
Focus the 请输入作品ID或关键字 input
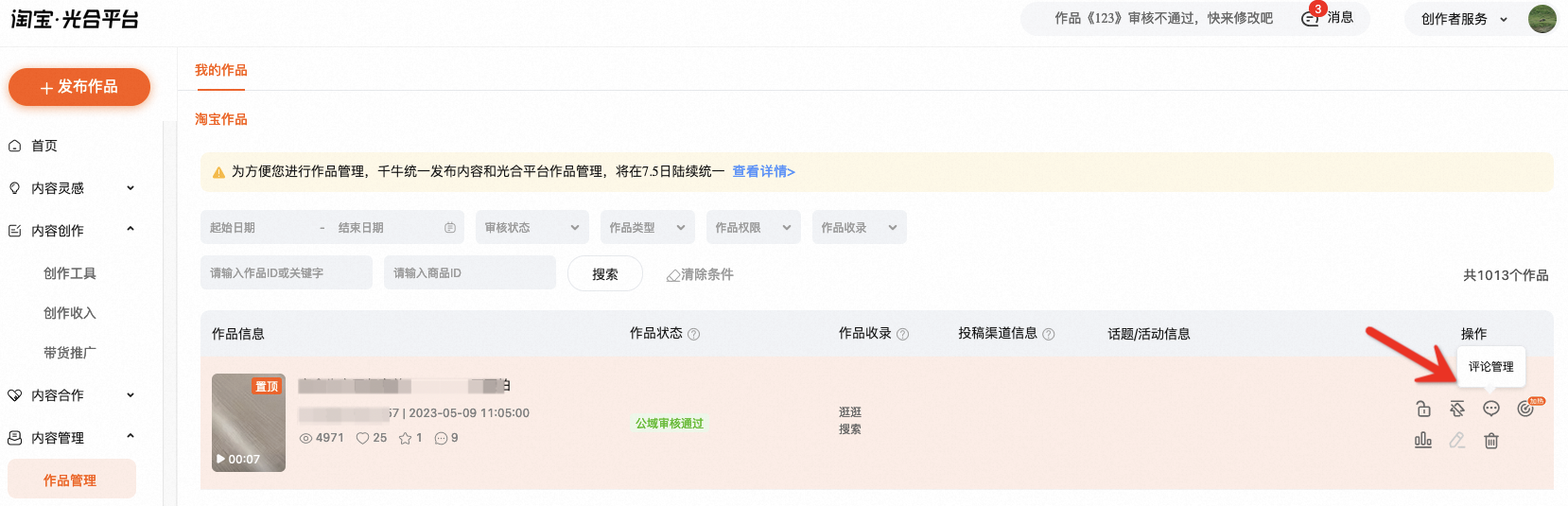pos(287,272)
